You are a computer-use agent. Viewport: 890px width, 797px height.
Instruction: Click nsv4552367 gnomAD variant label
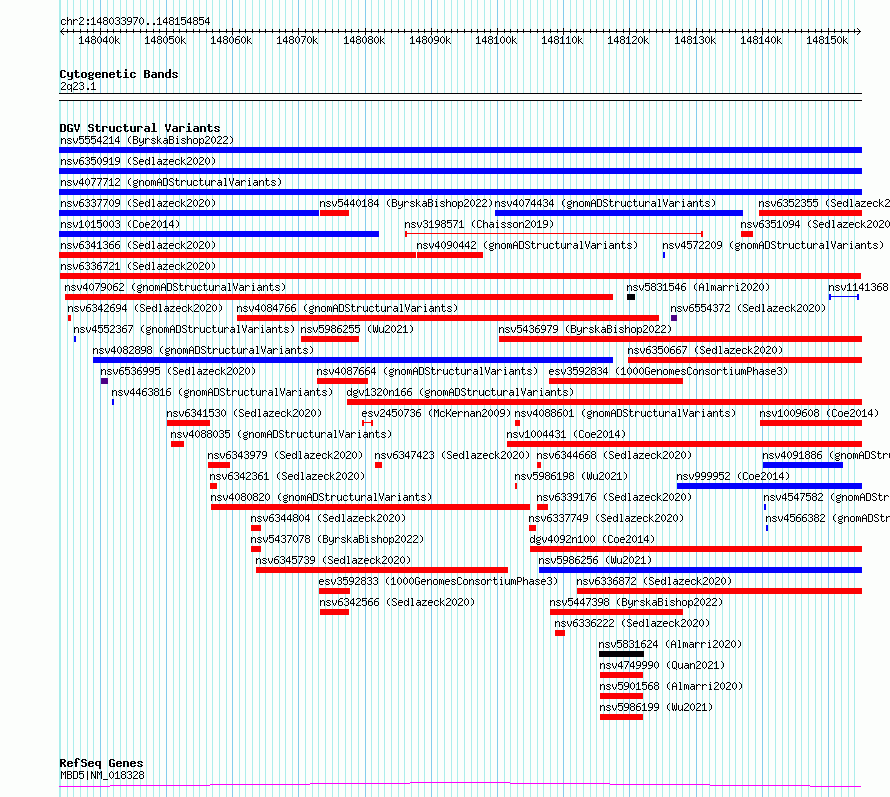pyautogui.click(x=184, y=329)
